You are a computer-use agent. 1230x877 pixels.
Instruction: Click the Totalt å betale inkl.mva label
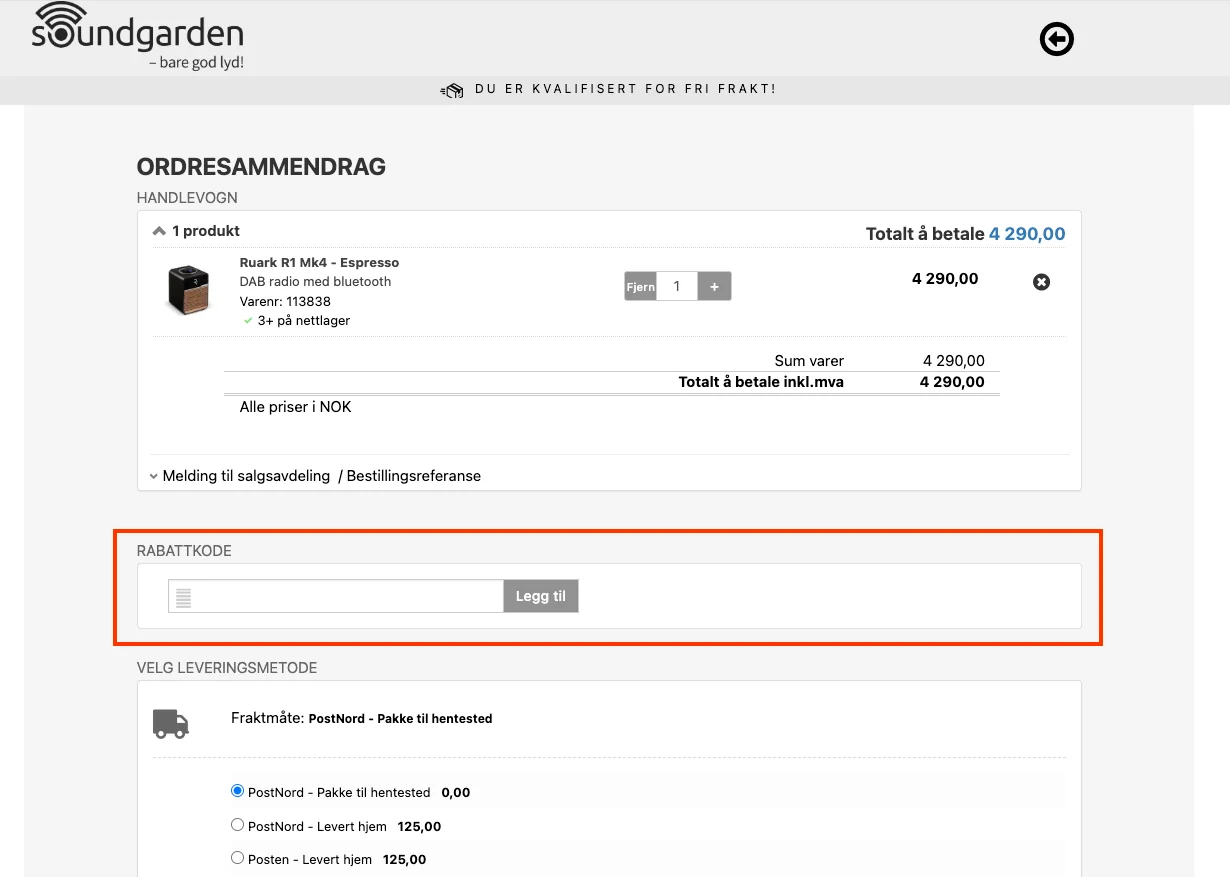(x=761, y=382)
